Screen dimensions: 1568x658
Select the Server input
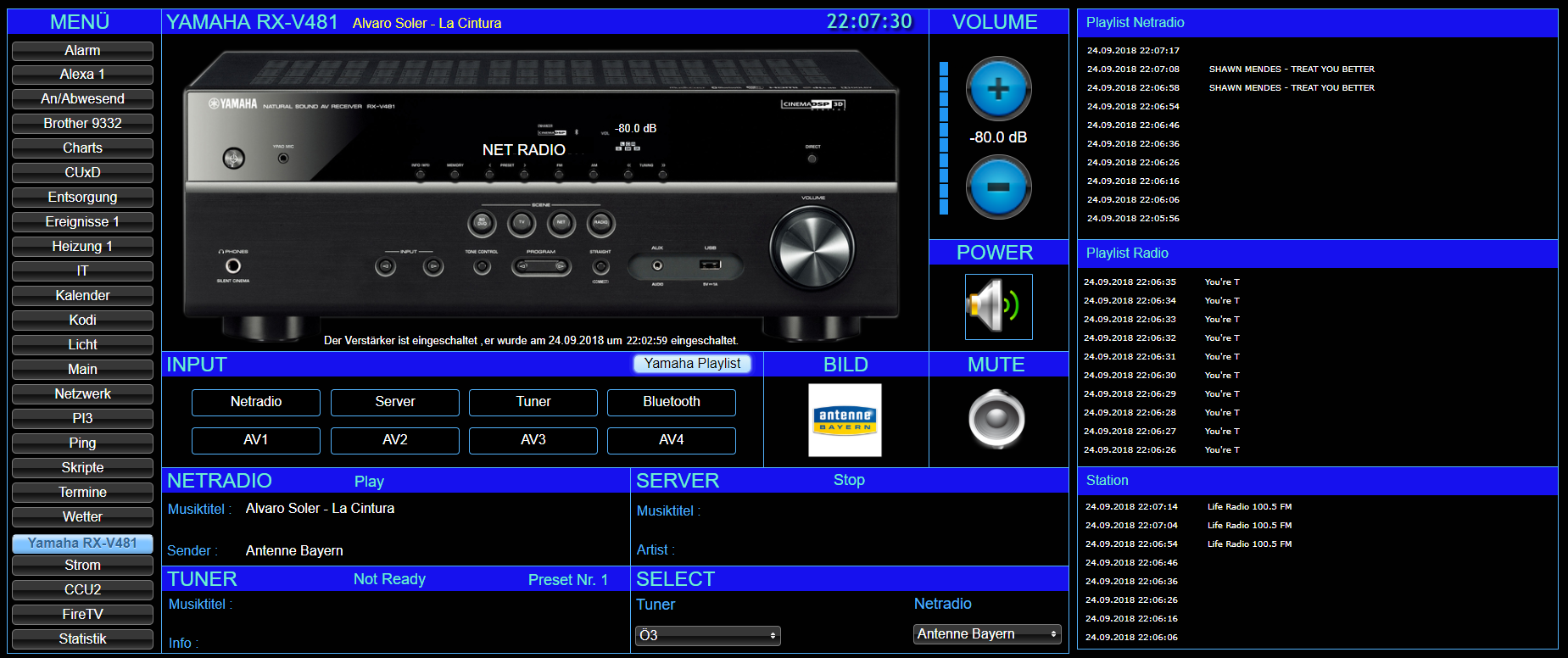click(395, 402)
